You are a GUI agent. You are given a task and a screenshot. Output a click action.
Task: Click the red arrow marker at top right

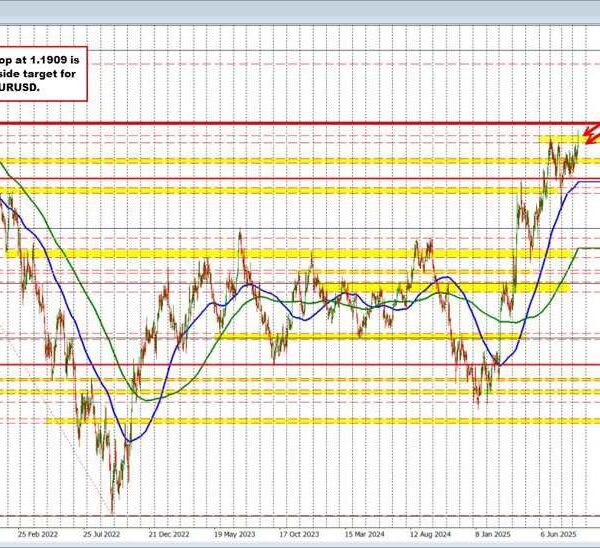pos(590,135)
